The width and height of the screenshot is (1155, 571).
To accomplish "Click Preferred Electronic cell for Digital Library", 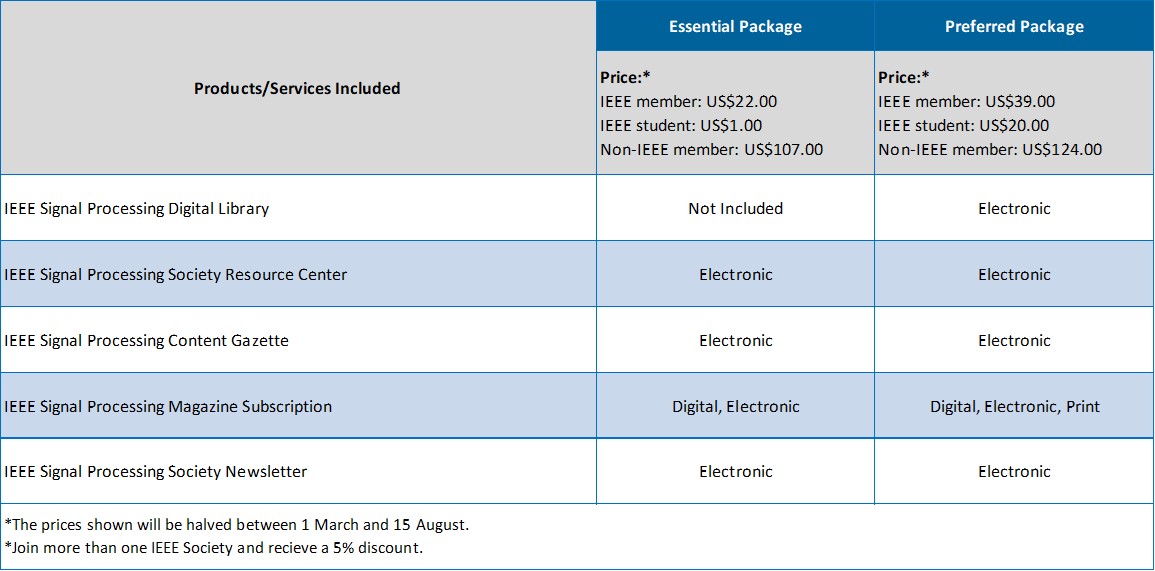I will click(x=1014, y=209).
